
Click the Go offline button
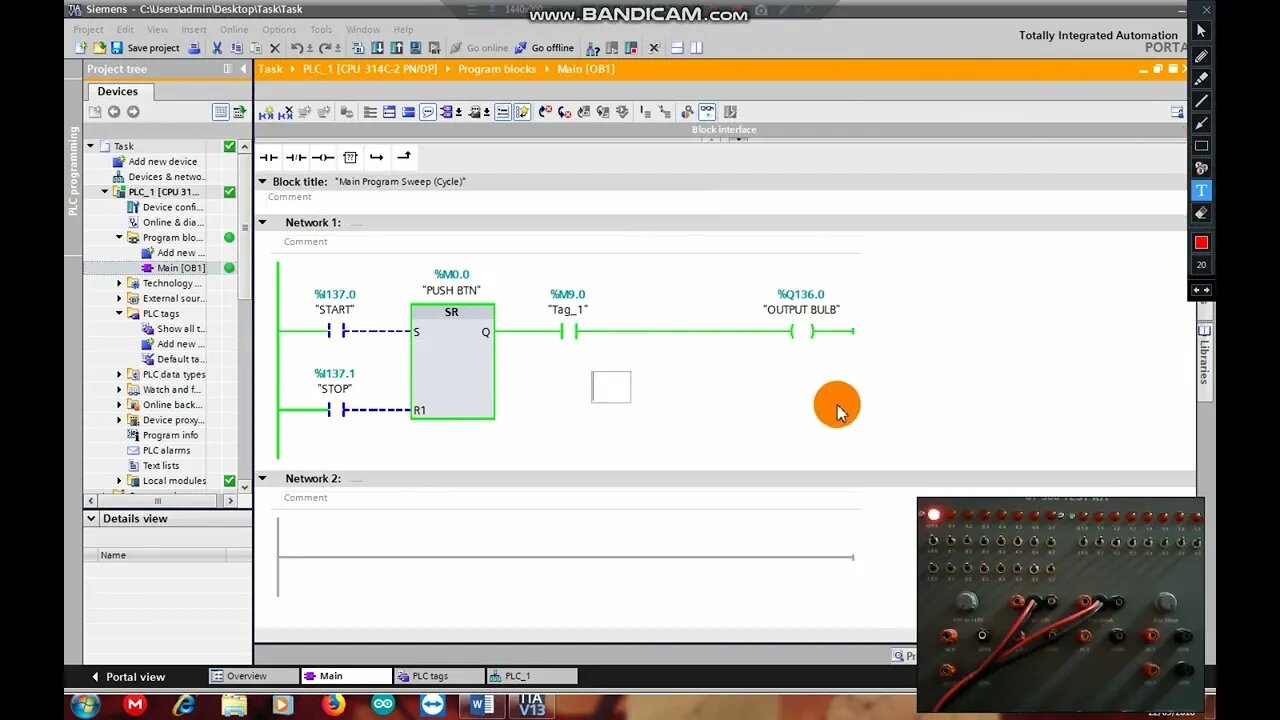click(x=544, y=48)
